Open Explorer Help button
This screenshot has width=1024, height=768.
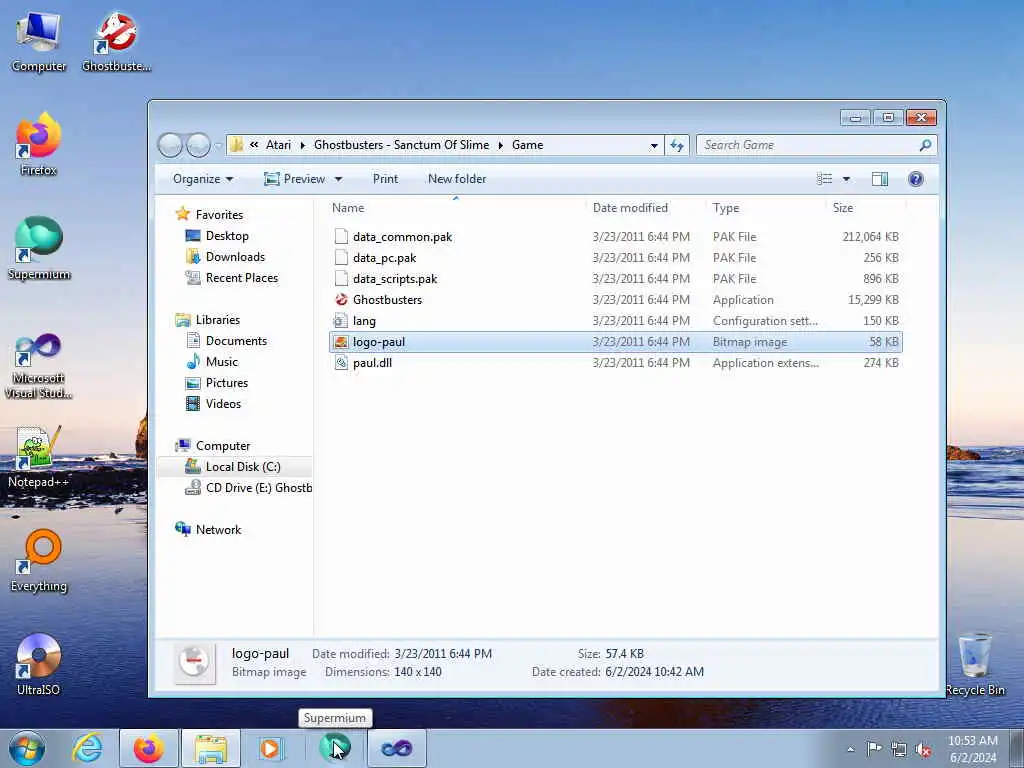pyautogui.click(x=916, y=179)
